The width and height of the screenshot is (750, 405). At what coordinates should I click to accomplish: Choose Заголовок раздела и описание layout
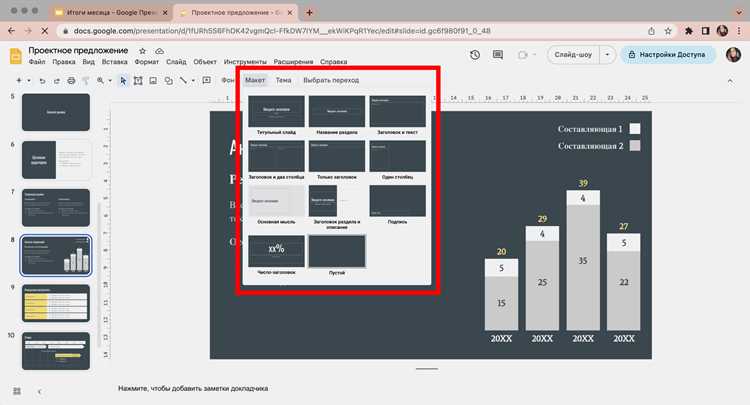pyautogui.click(x=337, y=208)
